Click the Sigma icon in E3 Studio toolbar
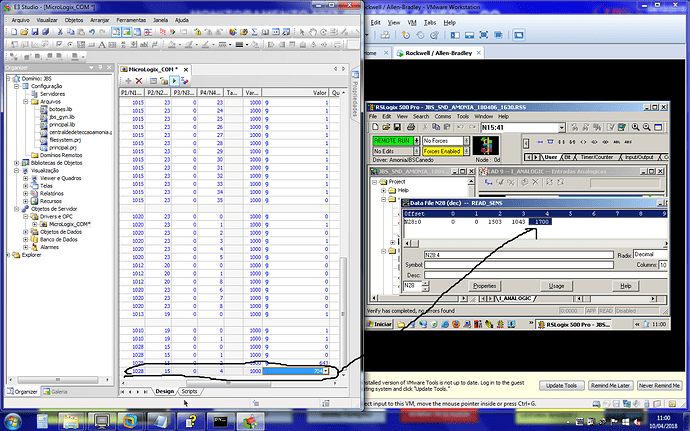 pos(254,32)
